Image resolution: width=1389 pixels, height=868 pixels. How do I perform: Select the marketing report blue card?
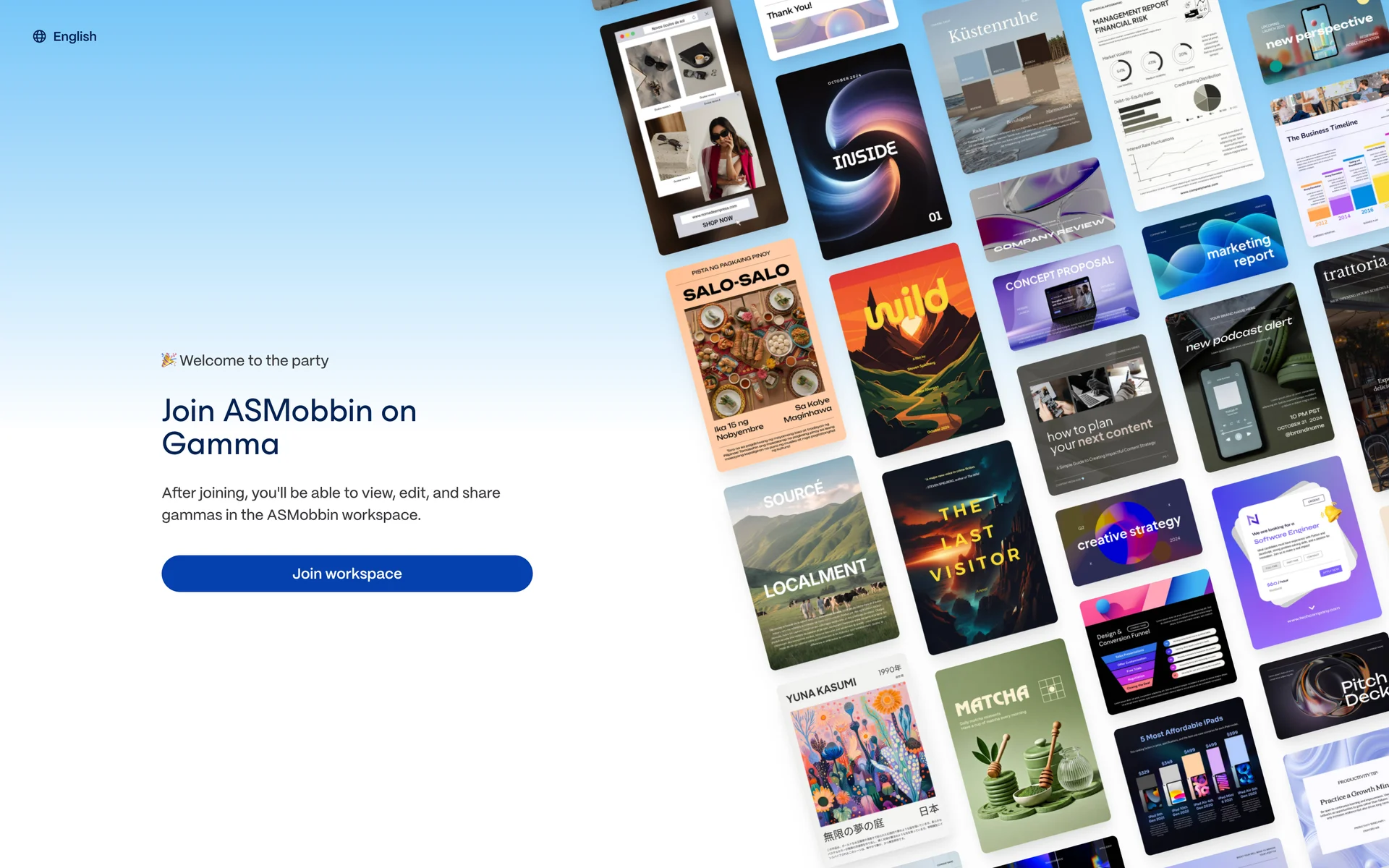[1215, 247]
